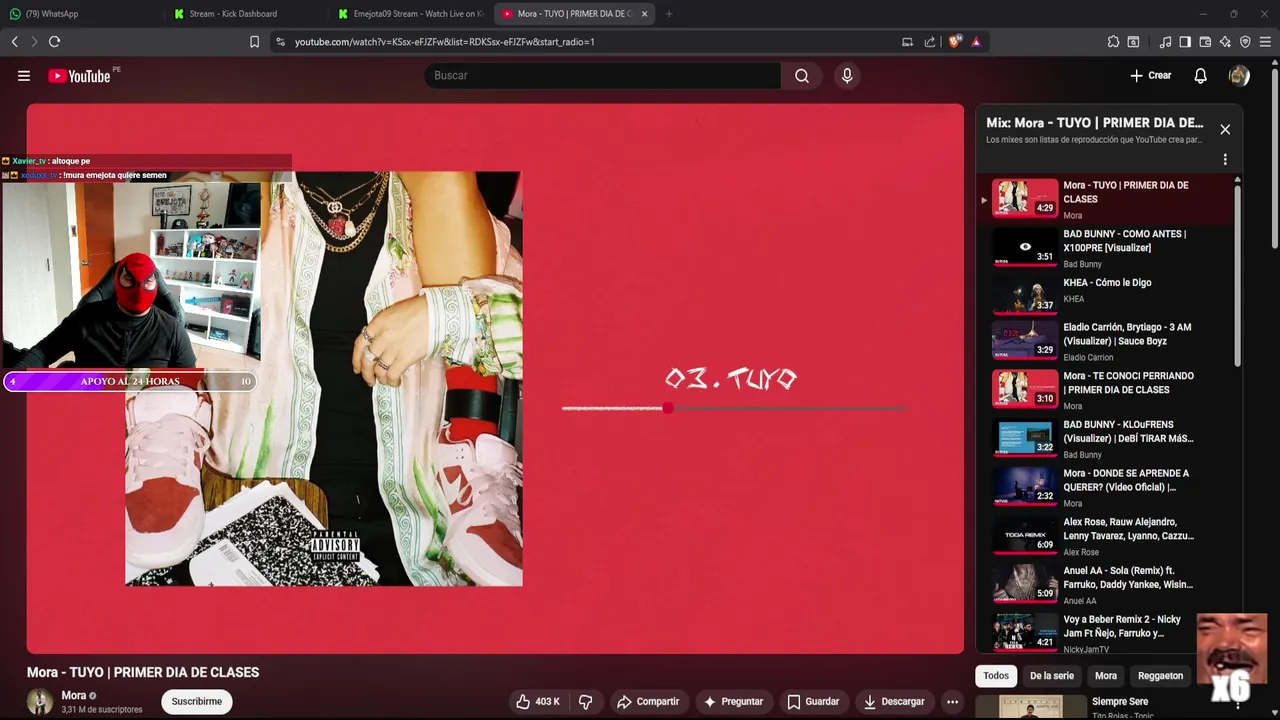Play Alex Rose, Rauw Alejandro track
The height and width of the screenshot is (720, 1280).
(1106, 536)
